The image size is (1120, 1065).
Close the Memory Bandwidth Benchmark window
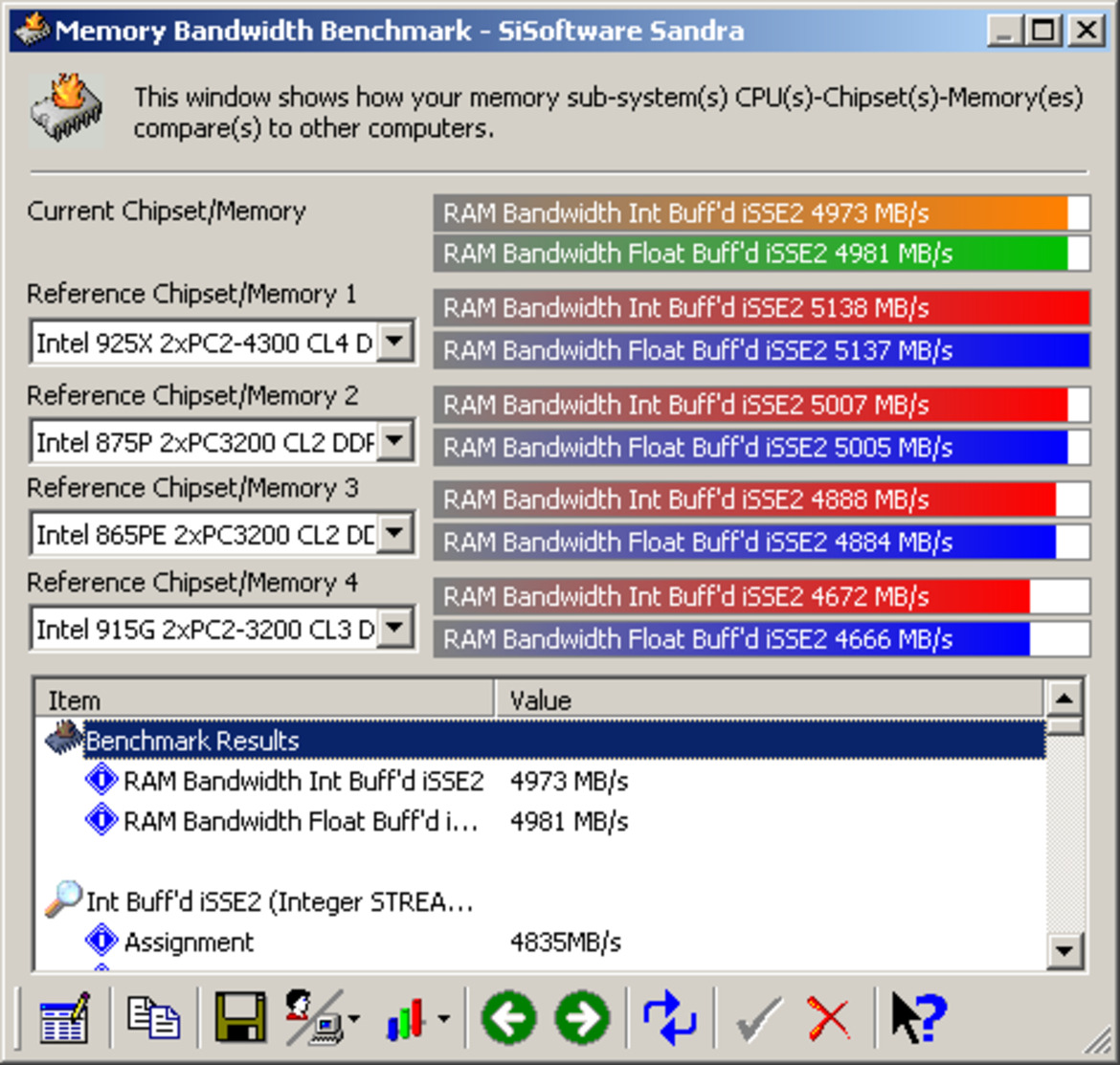pyautogui.click(x=1086, y=31)
